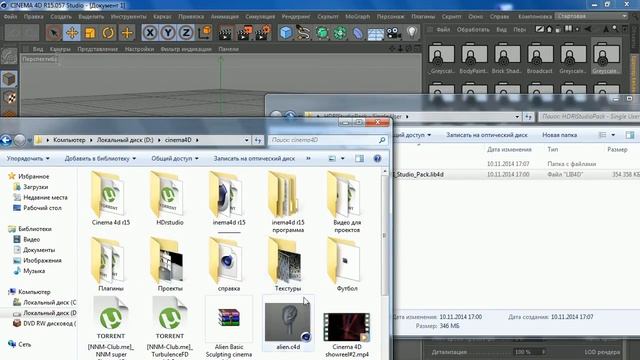Toggle the Z axis lock
Image resolution: width=640 pixels, height=360 pixels.
(x=186, y=33)
